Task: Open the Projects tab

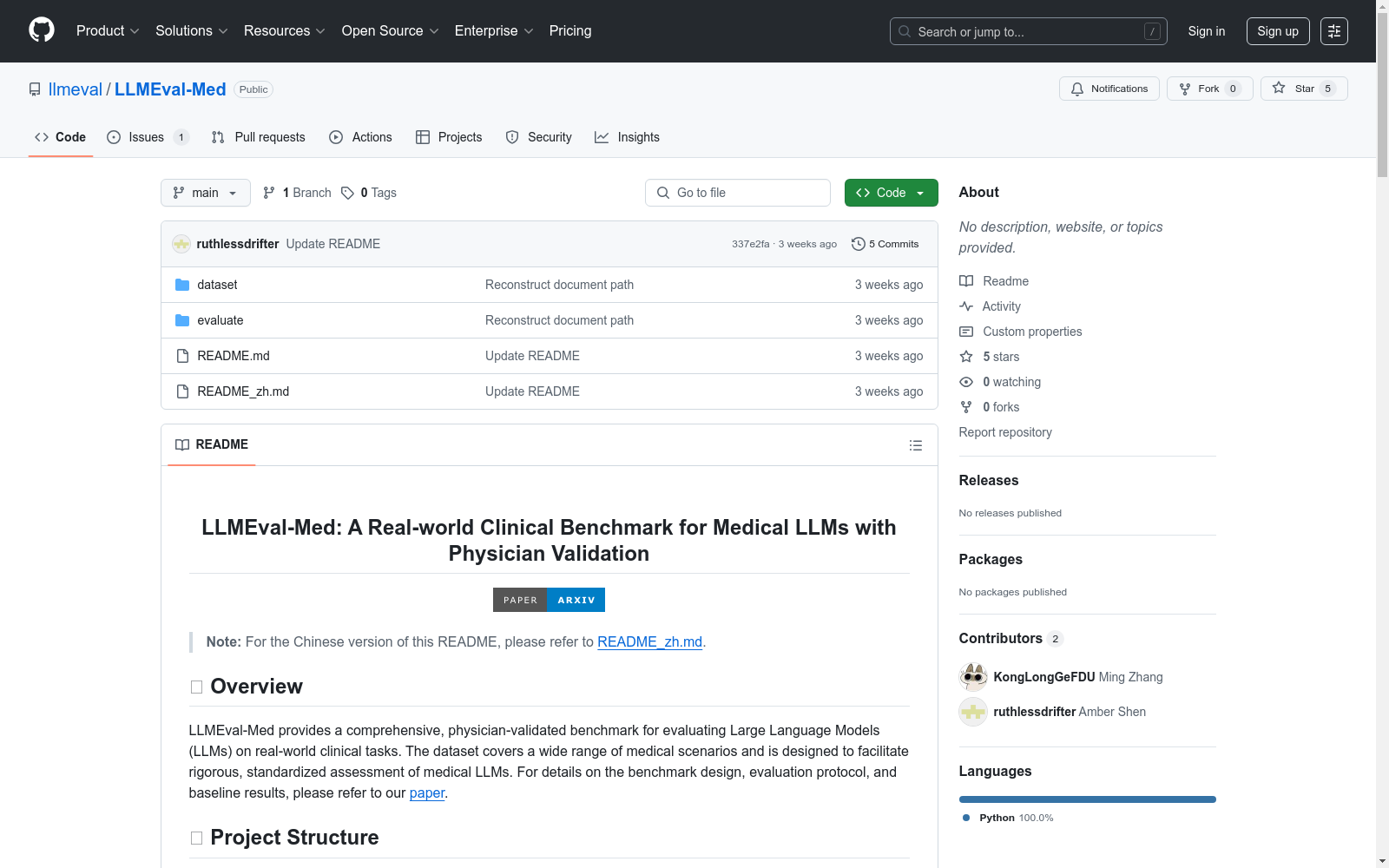Action: pyautogui.click(x=449, y=137)
